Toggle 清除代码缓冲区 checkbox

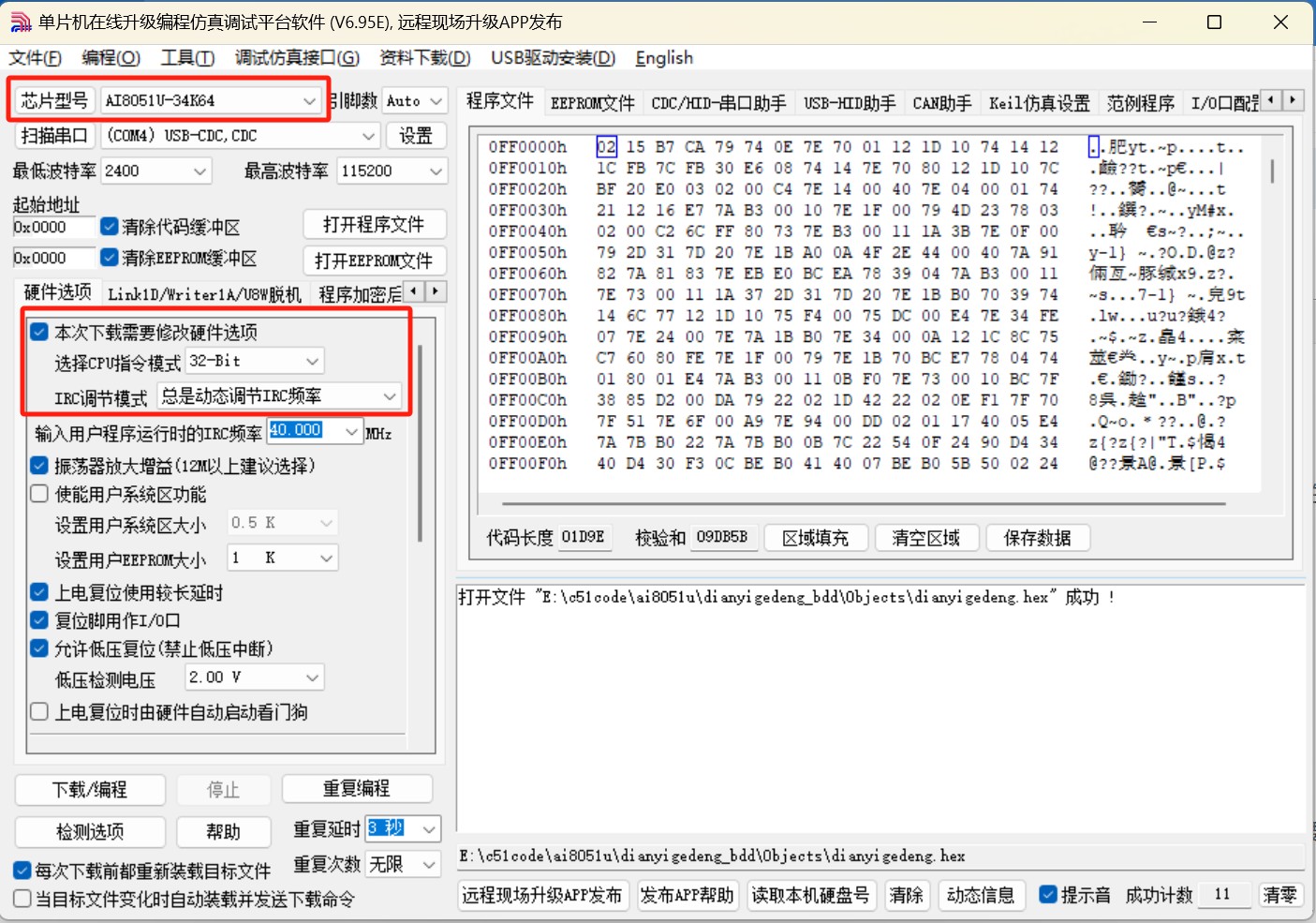coord(110,227)
